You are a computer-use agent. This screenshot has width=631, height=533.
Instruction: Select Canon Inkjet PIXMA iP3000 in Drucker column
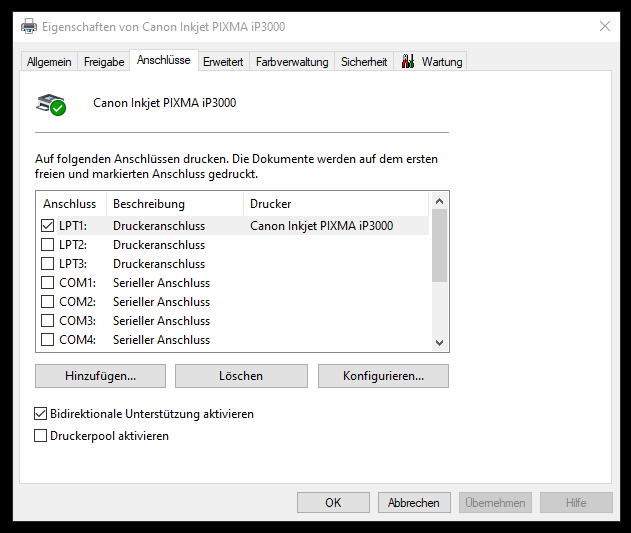click(x=322, y=226)
